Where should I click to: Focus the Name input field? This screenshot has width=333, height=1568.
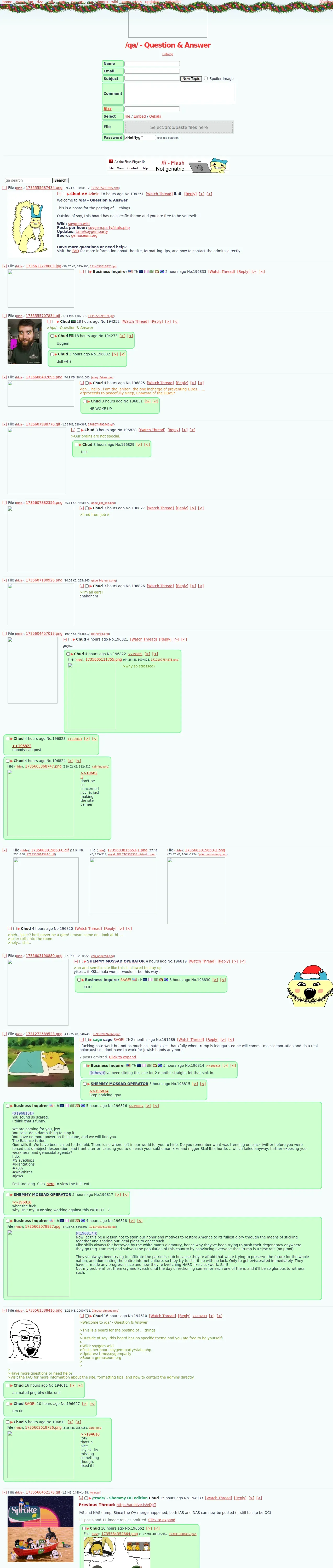pyautogui.click(x=152, y=63)
